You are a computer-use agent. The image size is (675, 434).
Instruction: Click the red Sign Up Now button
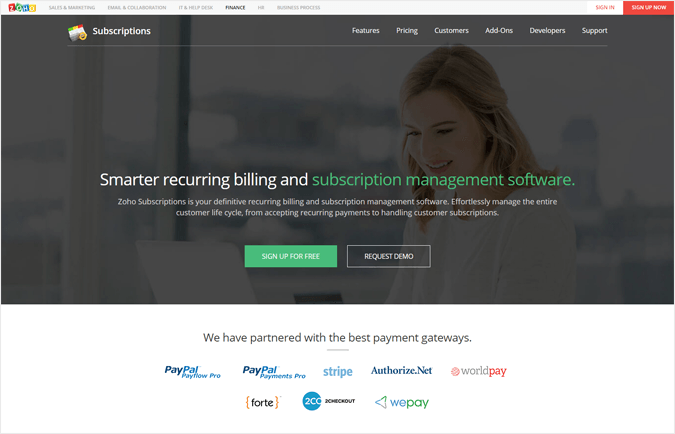point(648,7)
